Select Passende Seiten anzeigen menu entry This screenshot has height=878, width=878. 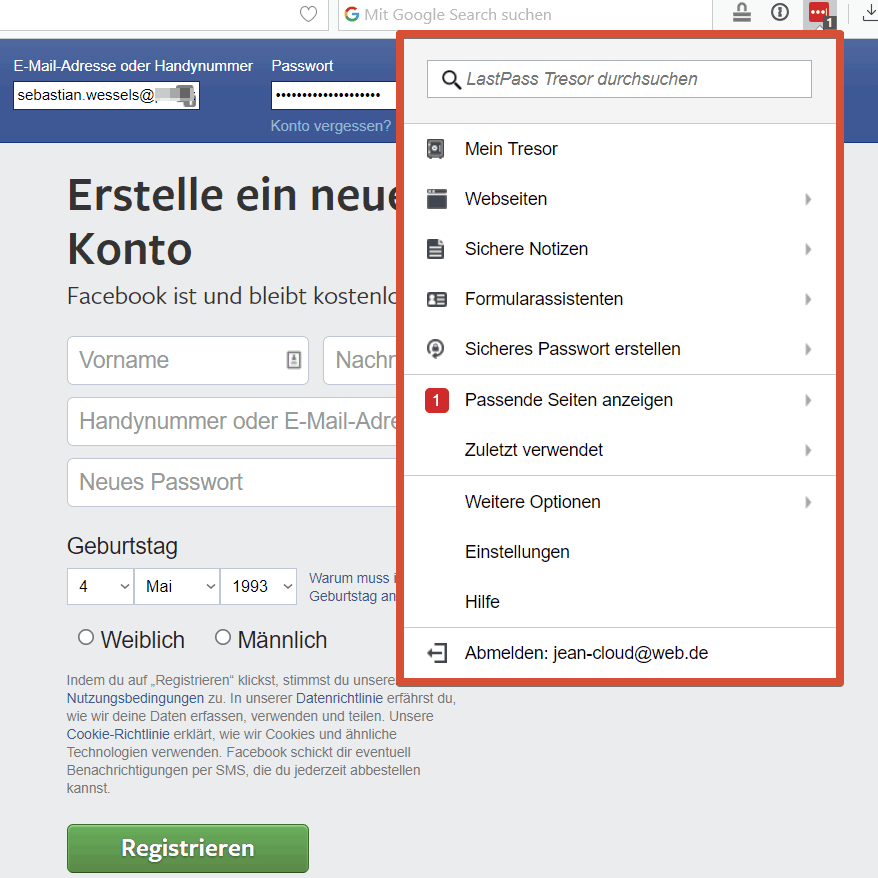tap(620, 400)
